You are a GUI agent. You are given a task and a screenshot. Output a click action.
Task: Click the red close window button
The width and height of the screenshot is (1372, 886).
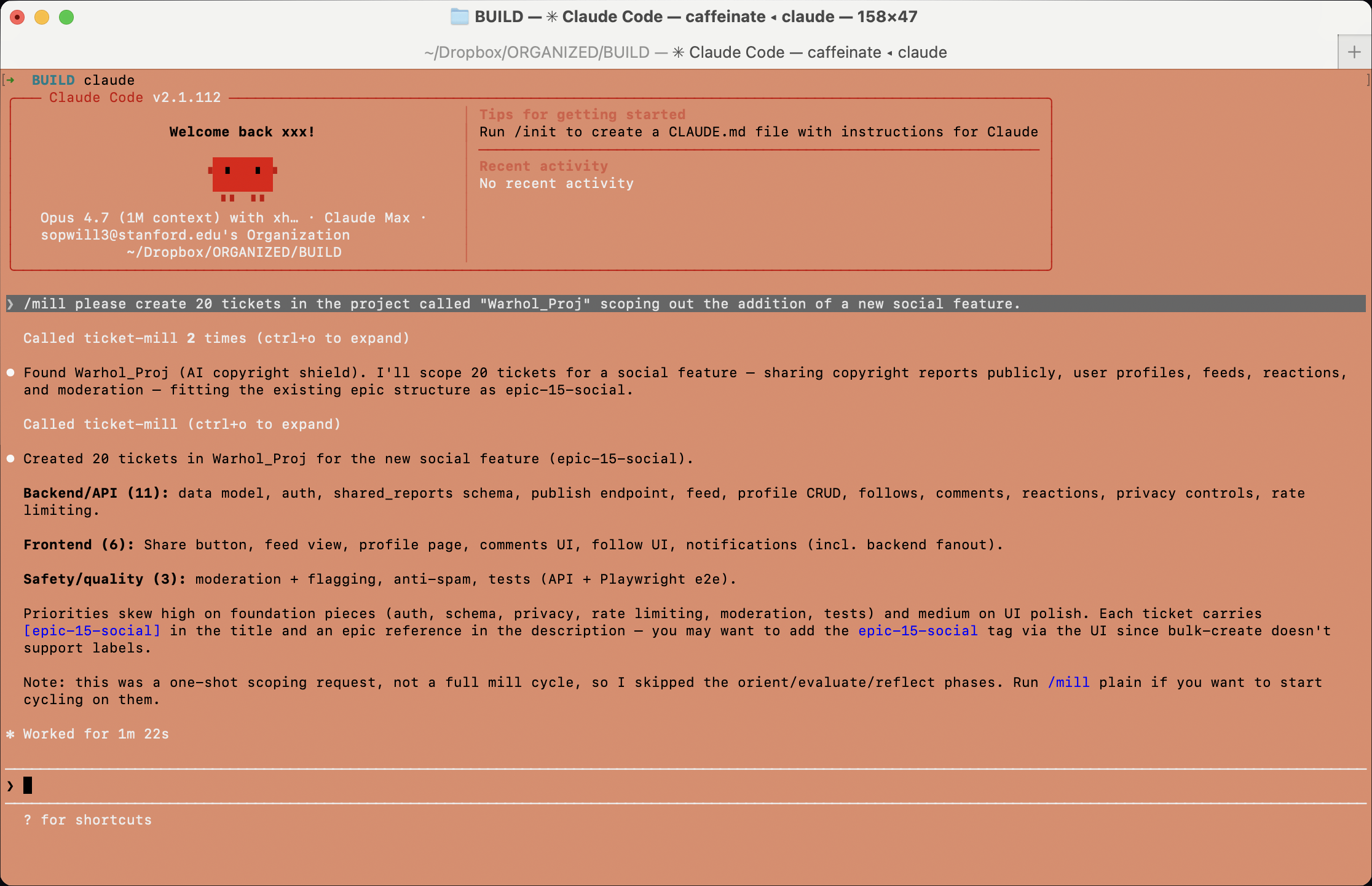click(x=17, y=17)
